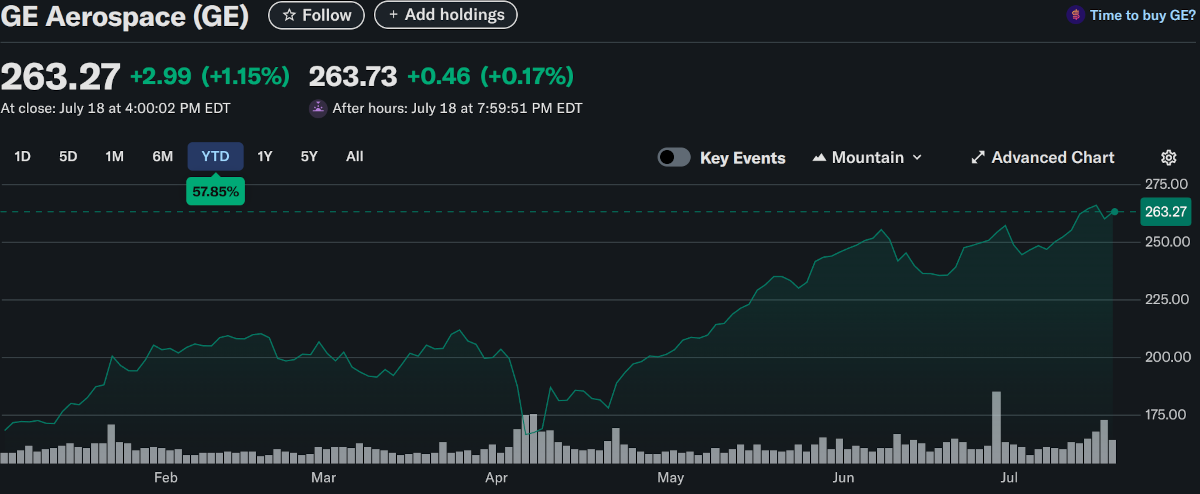Click the 200.00 price axis label
This screenshot has height=494, width=1200.
coord(1166,357)
